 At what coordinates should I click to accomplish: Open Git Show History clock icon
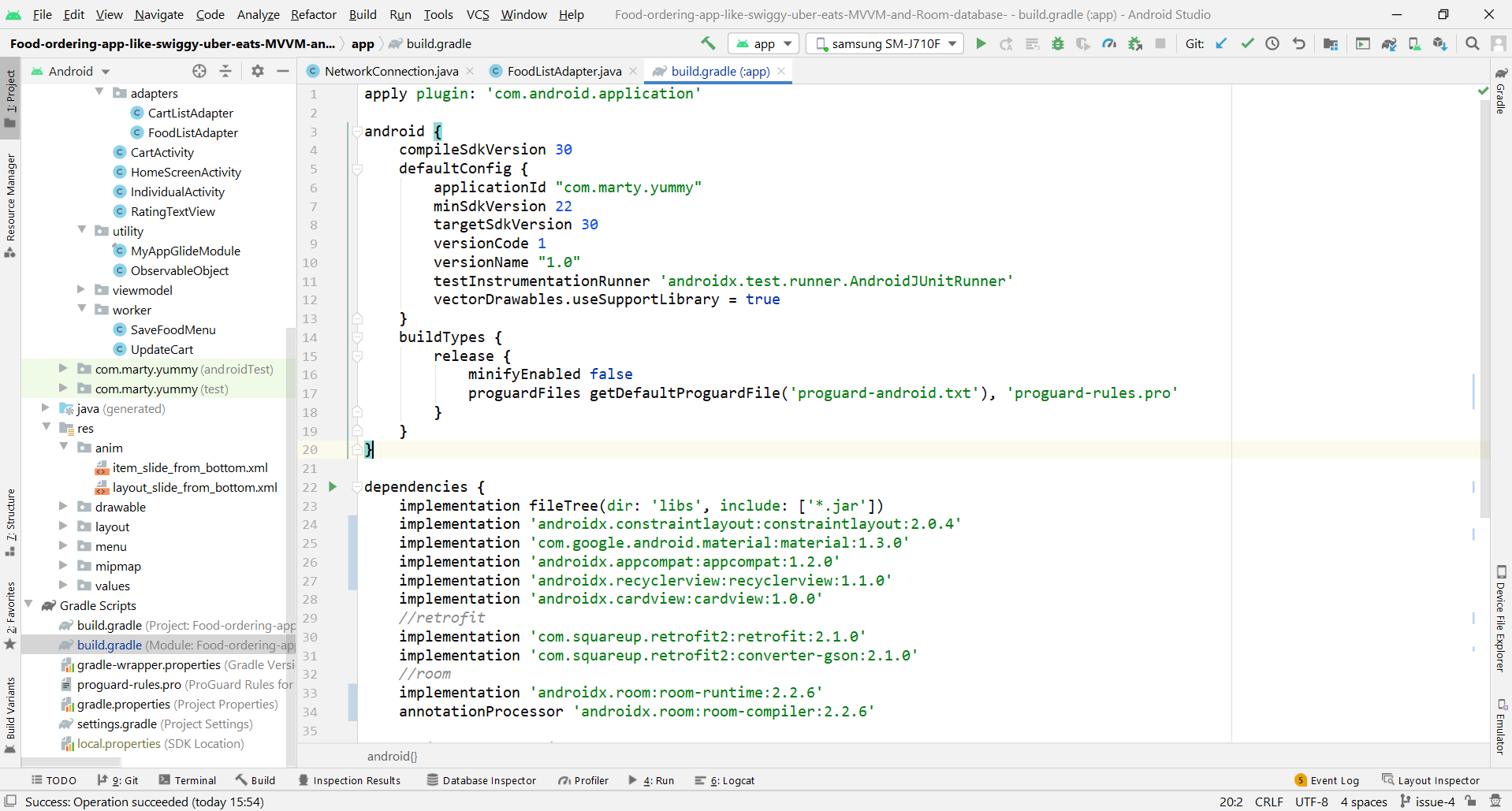(x=1272, y=43)
